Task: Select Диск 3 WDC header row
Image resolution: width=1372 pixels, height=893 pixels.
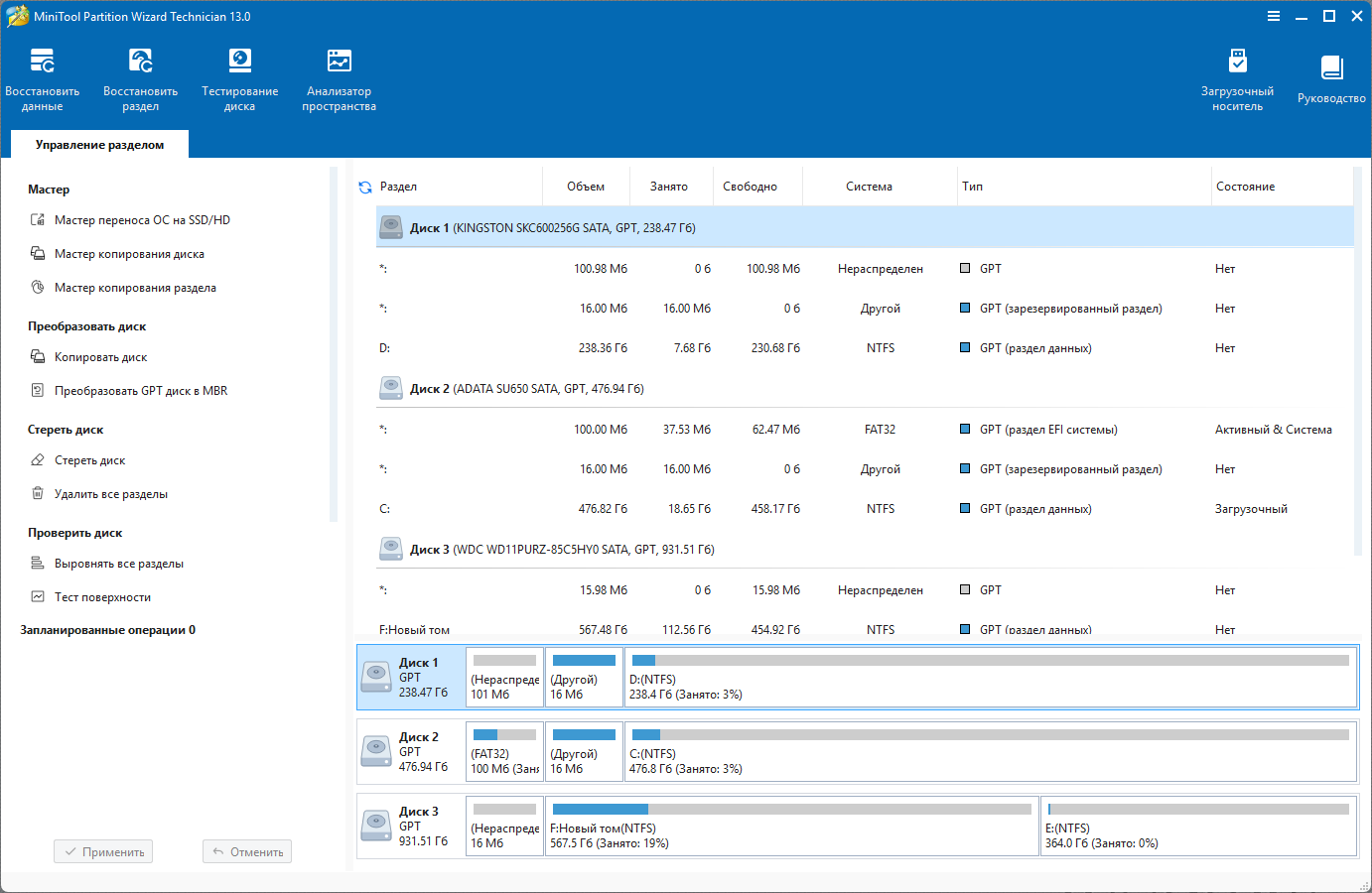Action: pyautogui.click(x=561, y=550)
